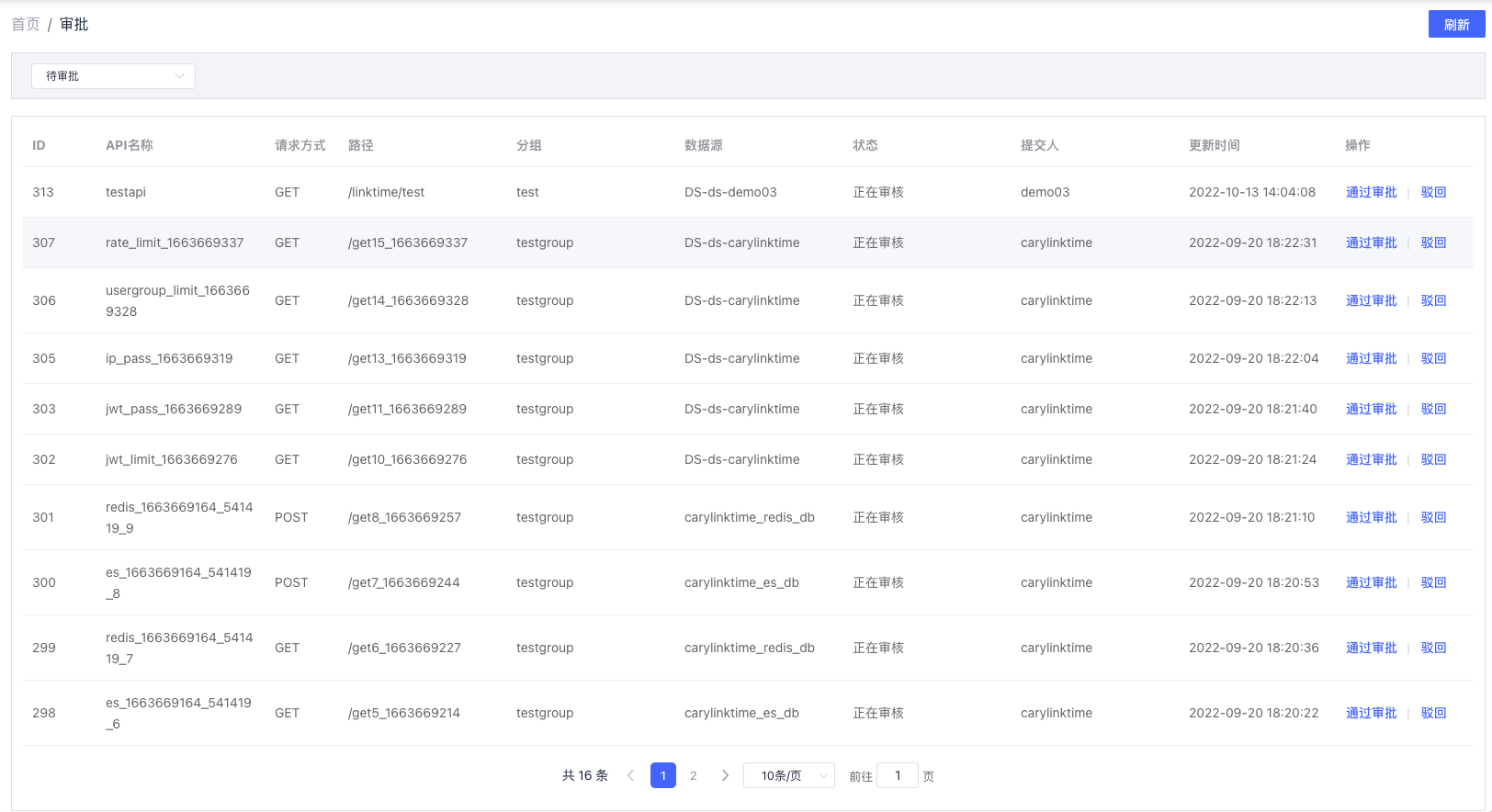Click the 2022-10-13 14:04:08 timestamp
Image resolution: width=1492 pixels, height=812 pixels.
point(1252,192)
